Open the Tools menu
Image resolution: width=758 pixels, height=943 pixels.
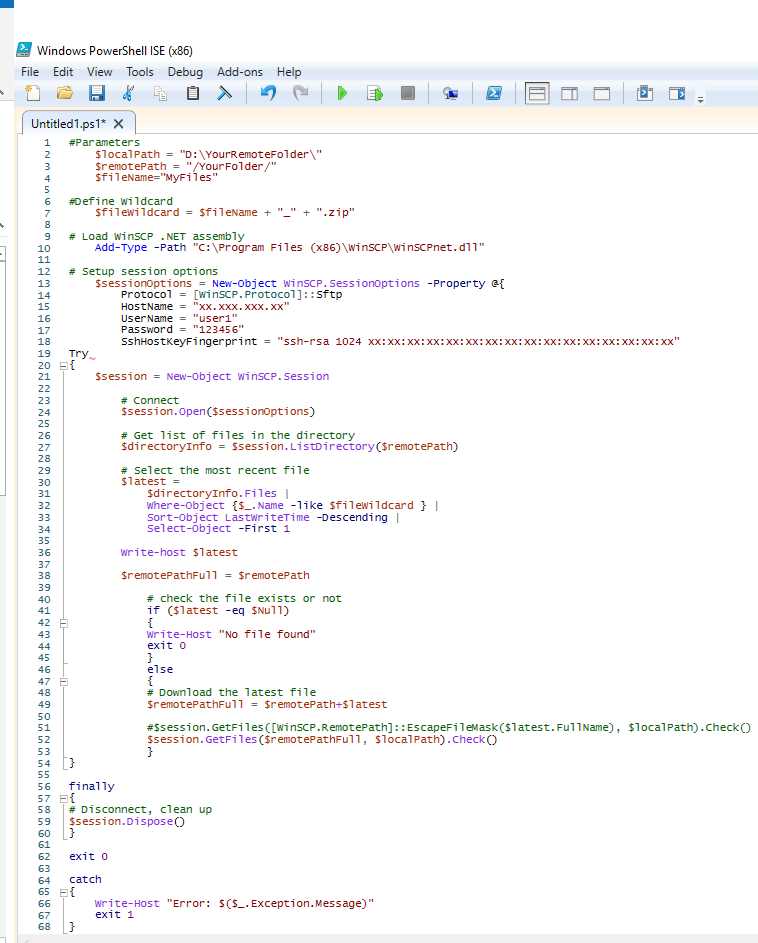(140, 72)
